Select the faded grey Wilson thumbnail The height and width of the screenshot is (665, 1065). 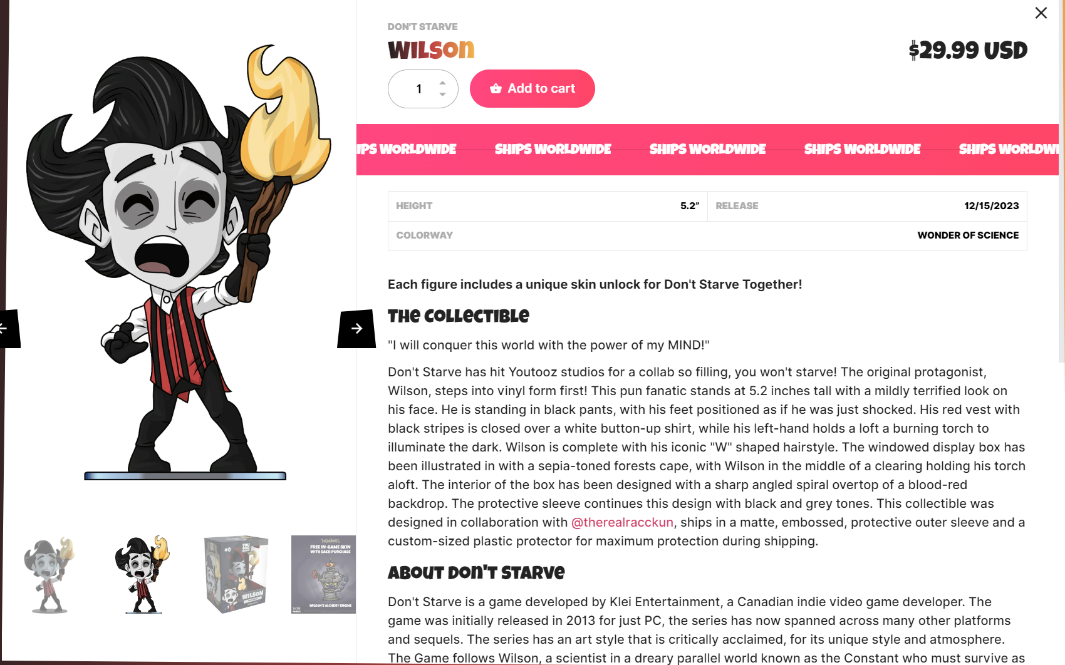point(49,575)
